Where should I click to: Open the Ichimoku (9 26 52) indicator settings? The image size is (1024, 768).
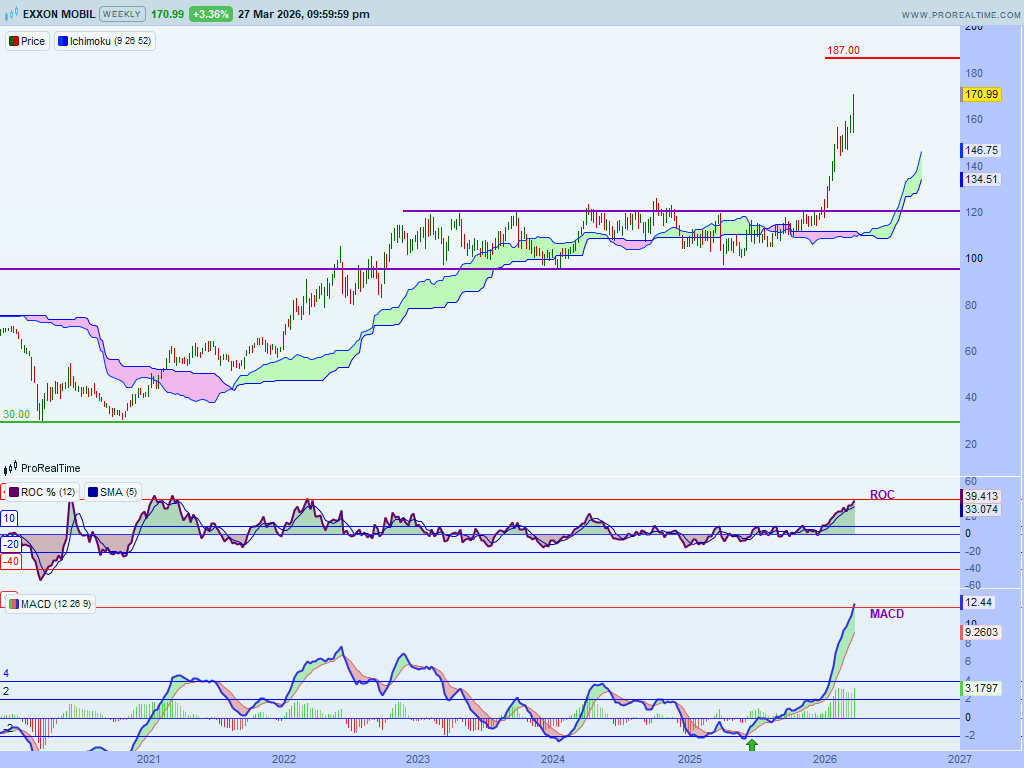coord(110,42)
